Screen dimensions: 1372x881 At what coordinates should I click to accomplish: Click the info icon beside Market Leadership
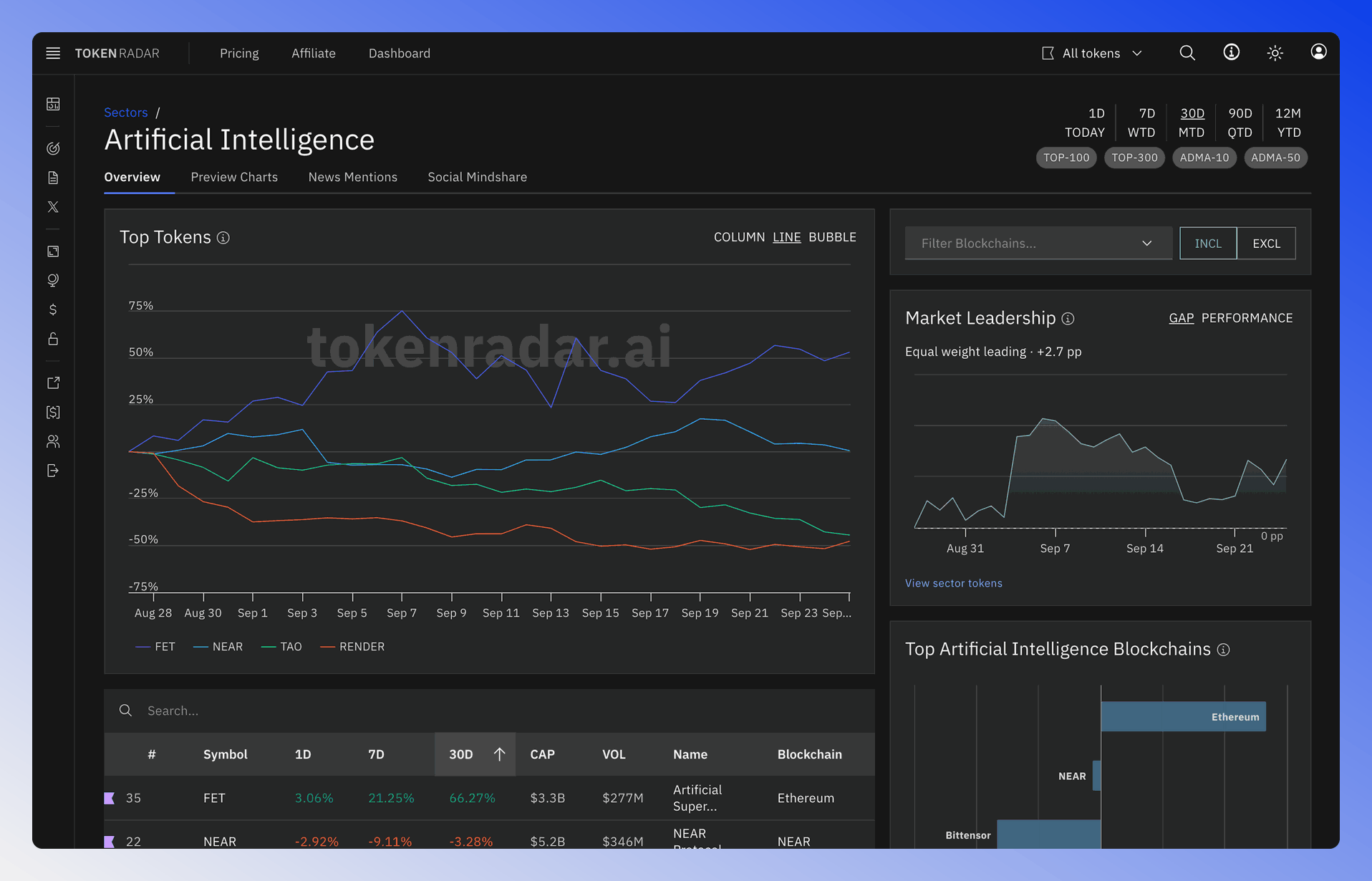[x=1068, y=319]
